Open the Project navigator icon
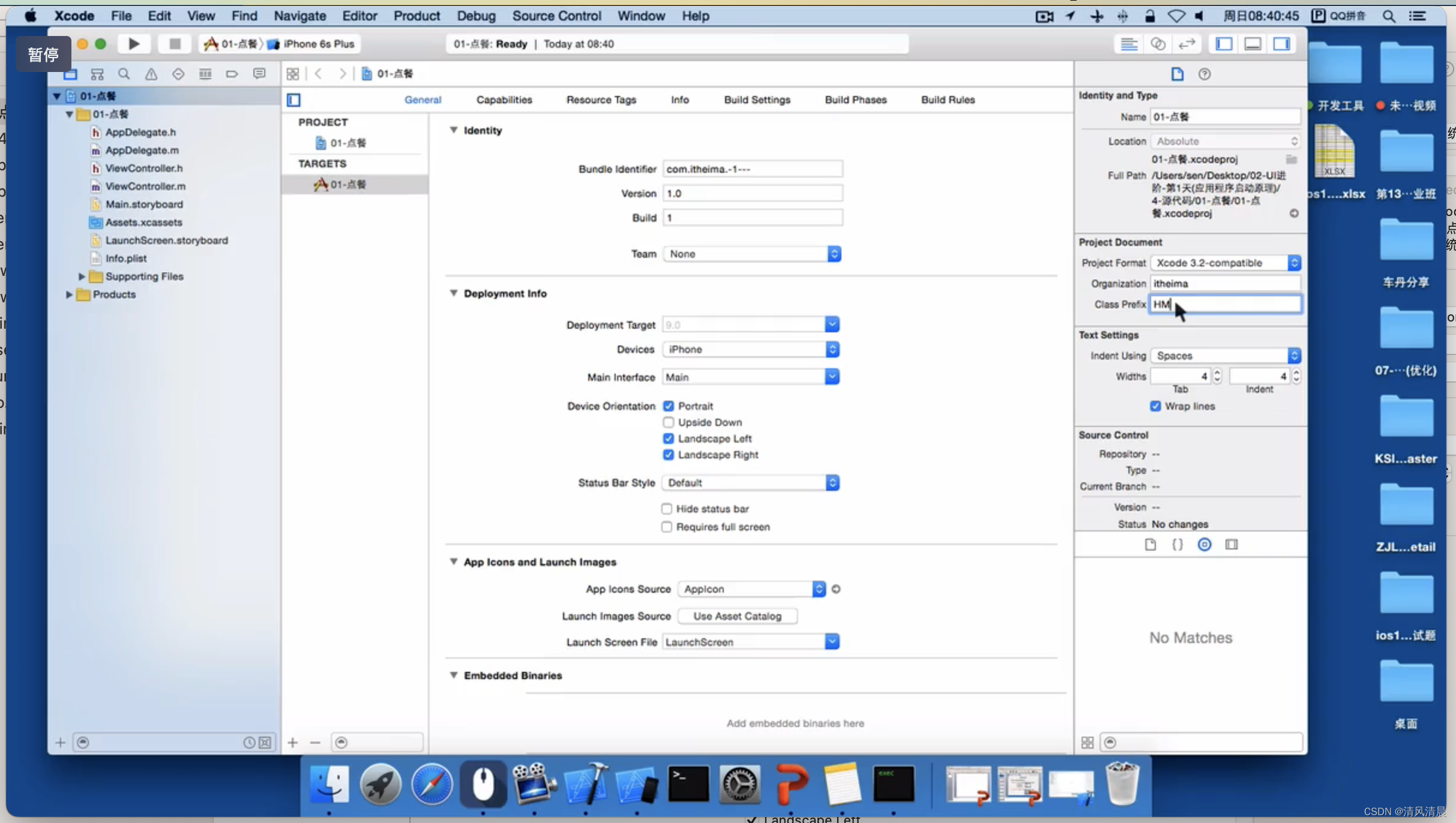This screenshot has width=1456, height=823. tap(70, 74)
